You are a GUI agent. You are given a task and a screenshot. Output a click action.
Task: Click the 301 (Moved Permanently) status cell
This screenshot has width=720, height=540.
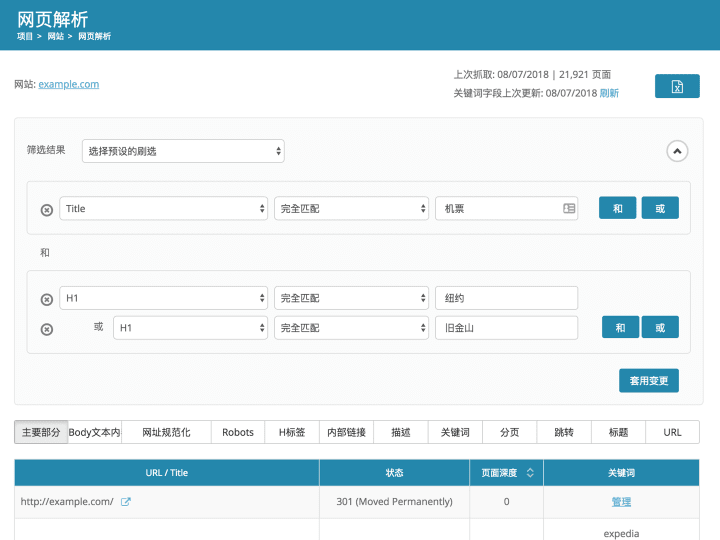(394, 502)
